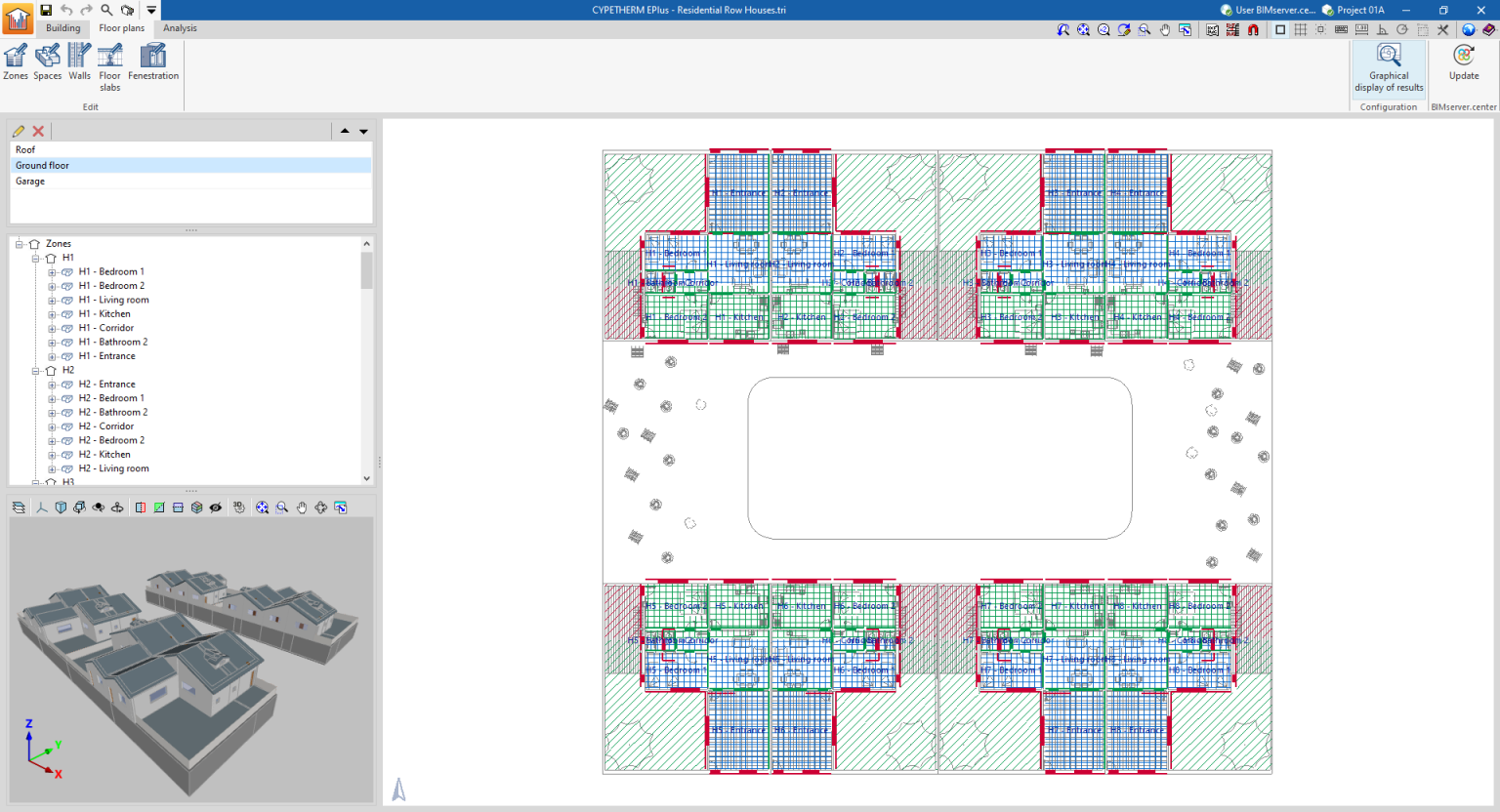Open the quick access toolbar dropdown arrow
The width and height of the screenshot is (1500, 812).
pyautogui.click(x=151, y=10)
